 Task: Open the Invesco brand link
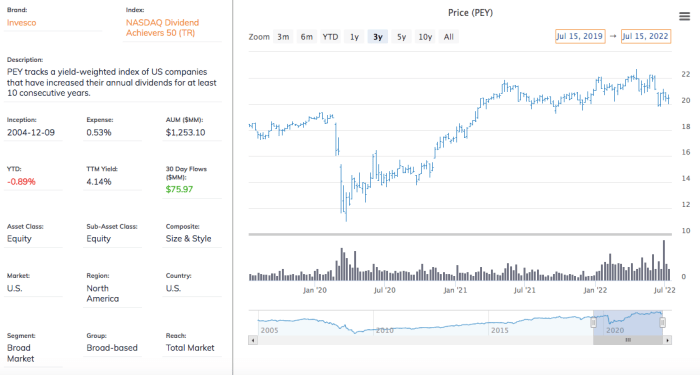tap(21, 23)
